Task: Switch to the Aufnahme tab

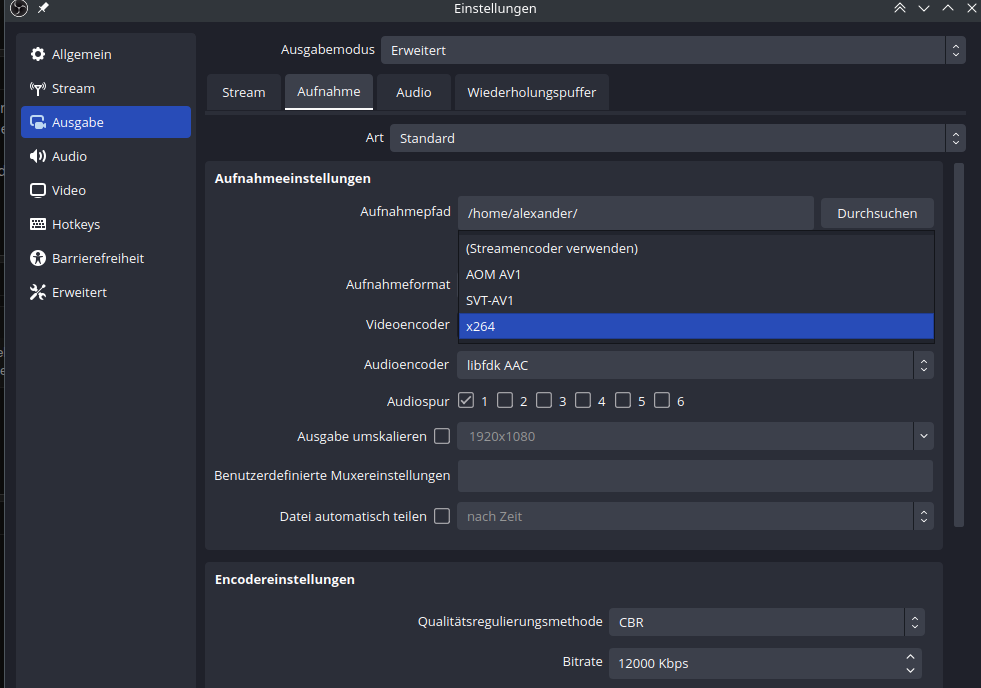Action: point(328,92)
